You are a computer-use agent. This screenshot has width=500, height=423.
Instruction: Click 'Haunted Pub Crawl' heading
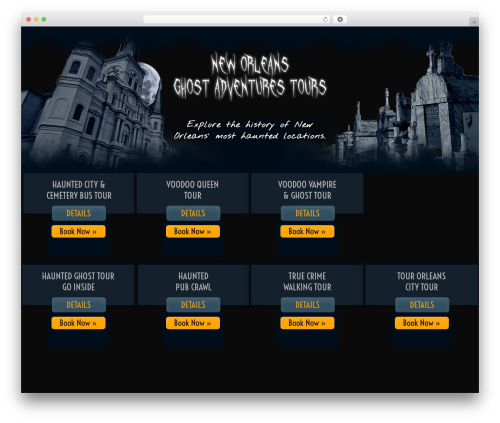(x=193, y=281)
